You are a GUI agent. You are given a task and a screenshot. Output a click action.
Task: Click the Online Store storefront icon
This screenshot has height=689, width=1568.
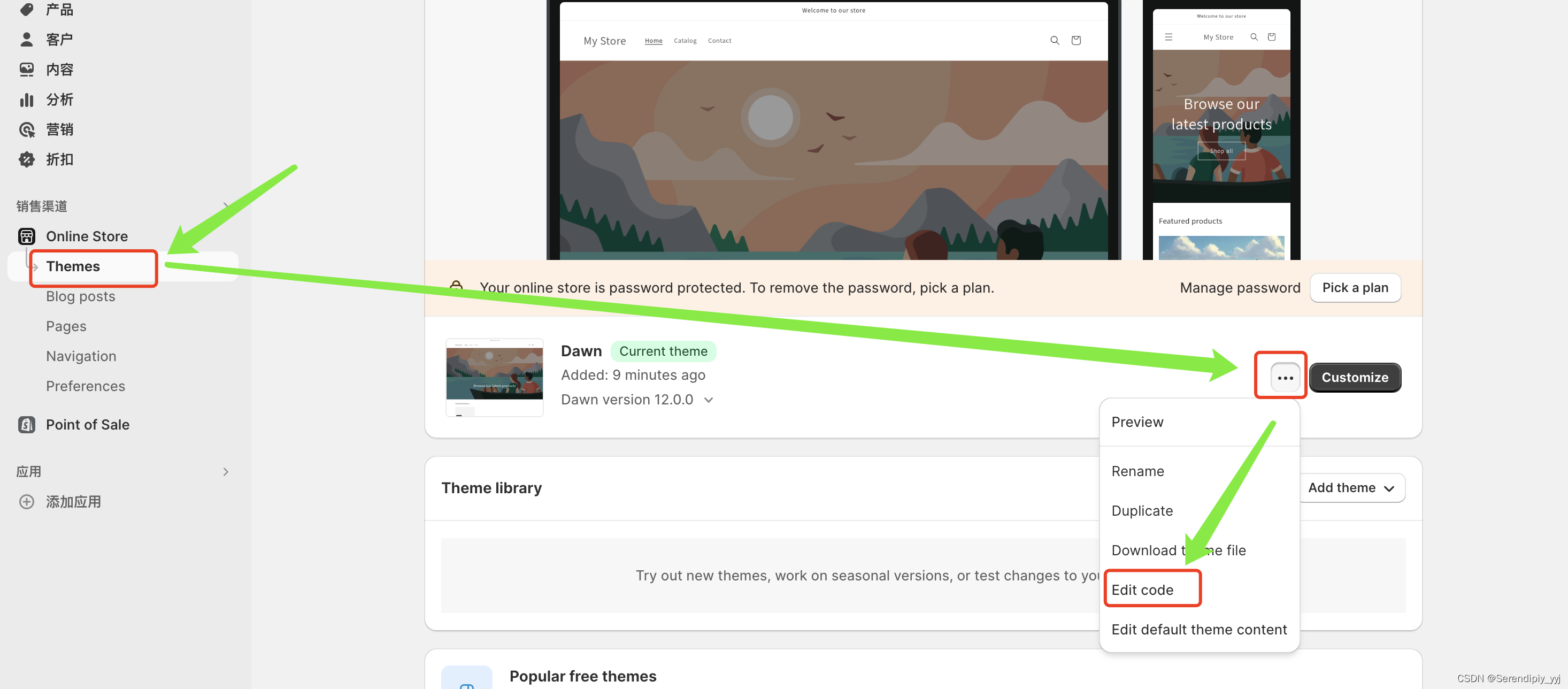coord(26,236)
